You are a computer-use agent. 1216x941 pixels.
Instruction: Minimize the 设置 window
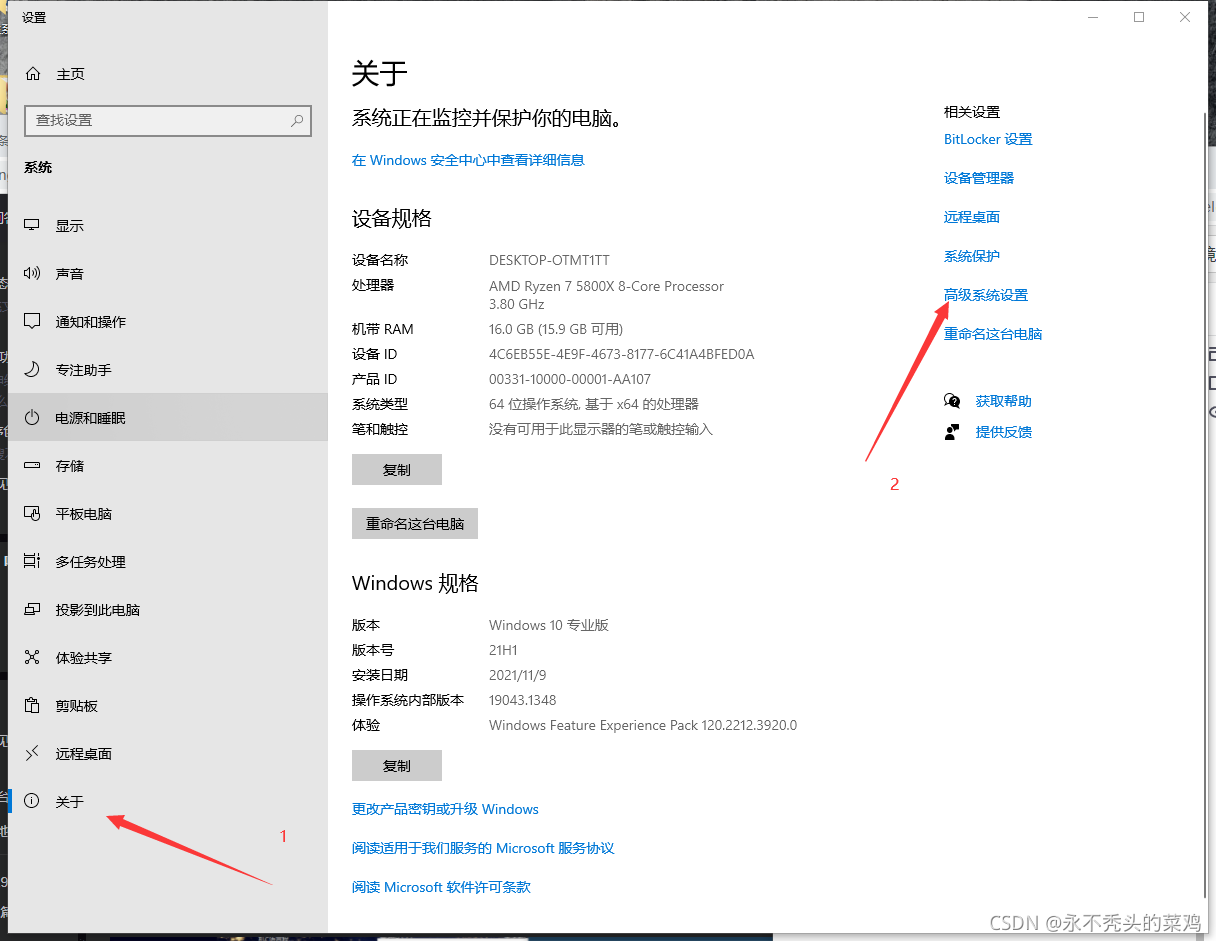[1093, 17]
